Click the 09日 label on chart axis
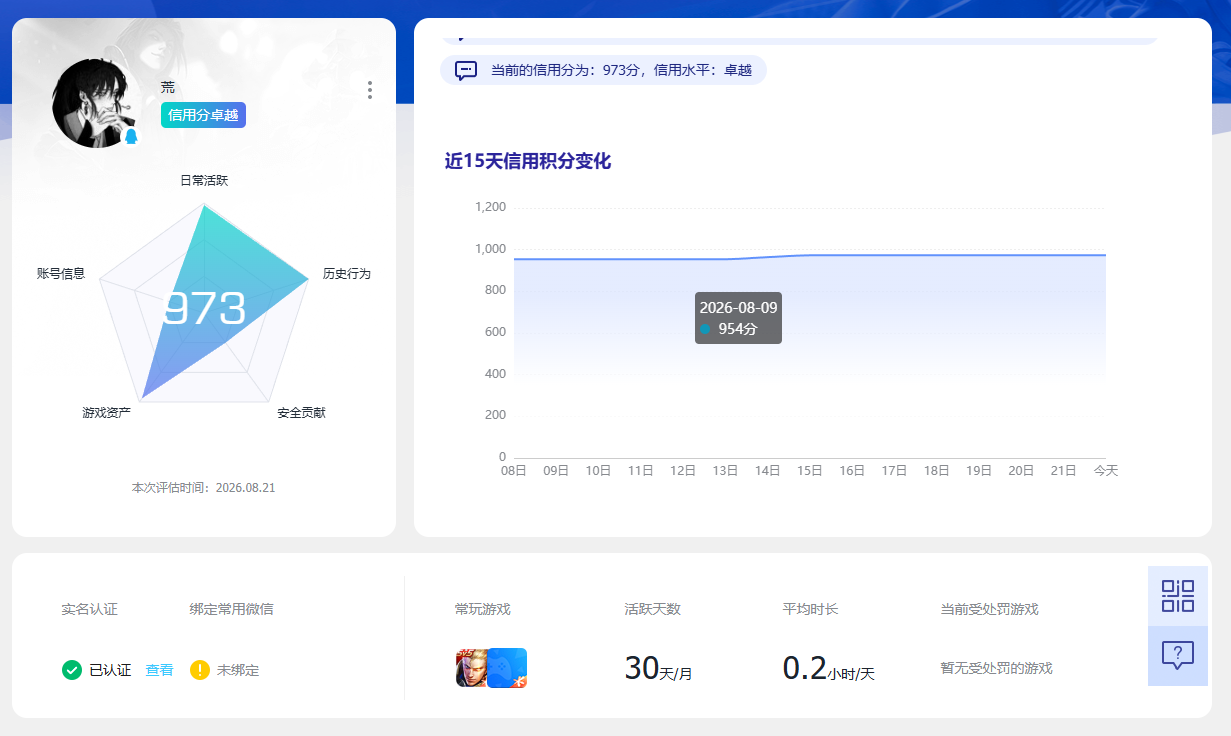Screen dimensions: 1231x736 point(556,470)
